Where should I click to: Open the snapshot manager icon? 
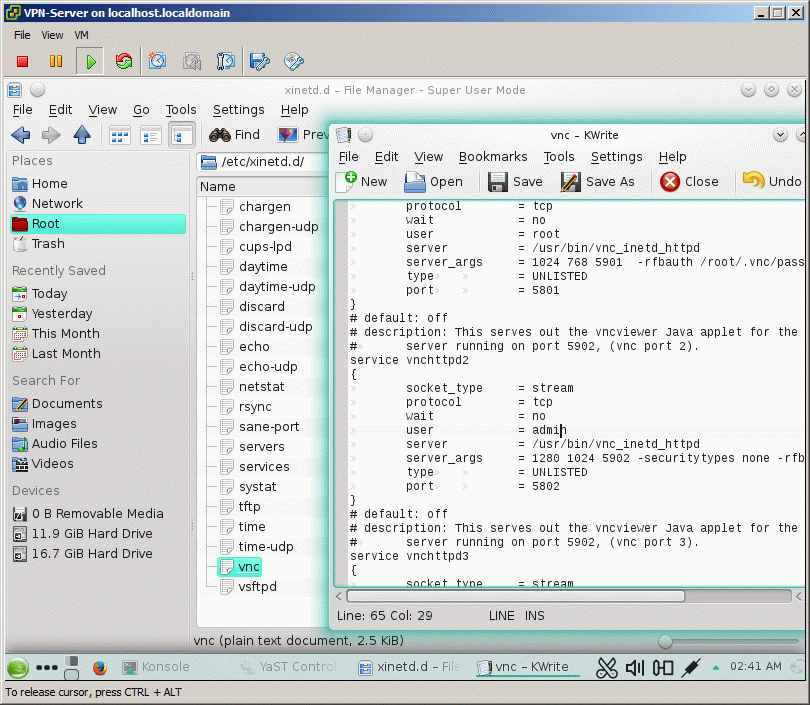point(226,62)
